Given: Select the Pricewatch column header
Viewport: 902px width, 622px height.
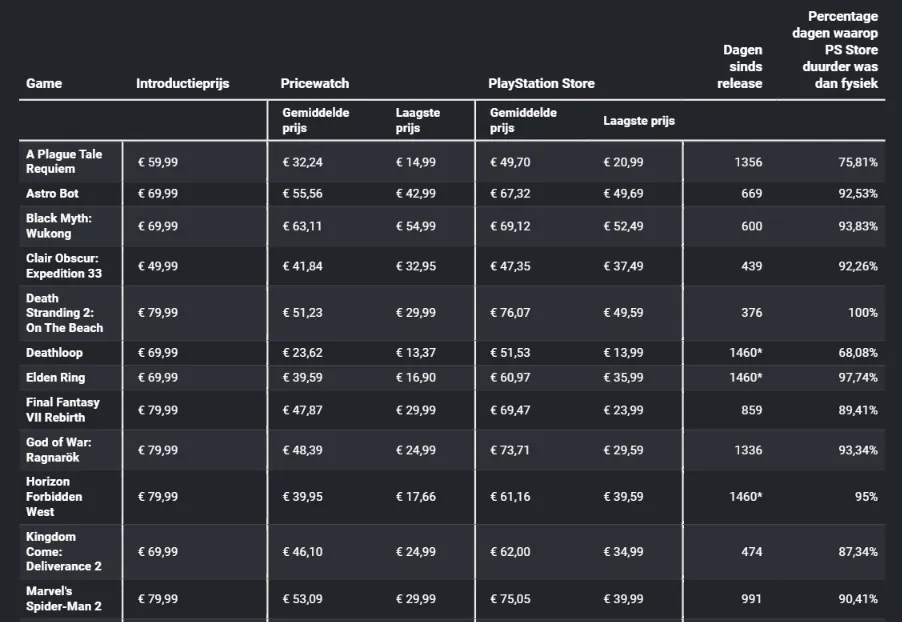Looking at the screenshot, I should click(315, 83).
